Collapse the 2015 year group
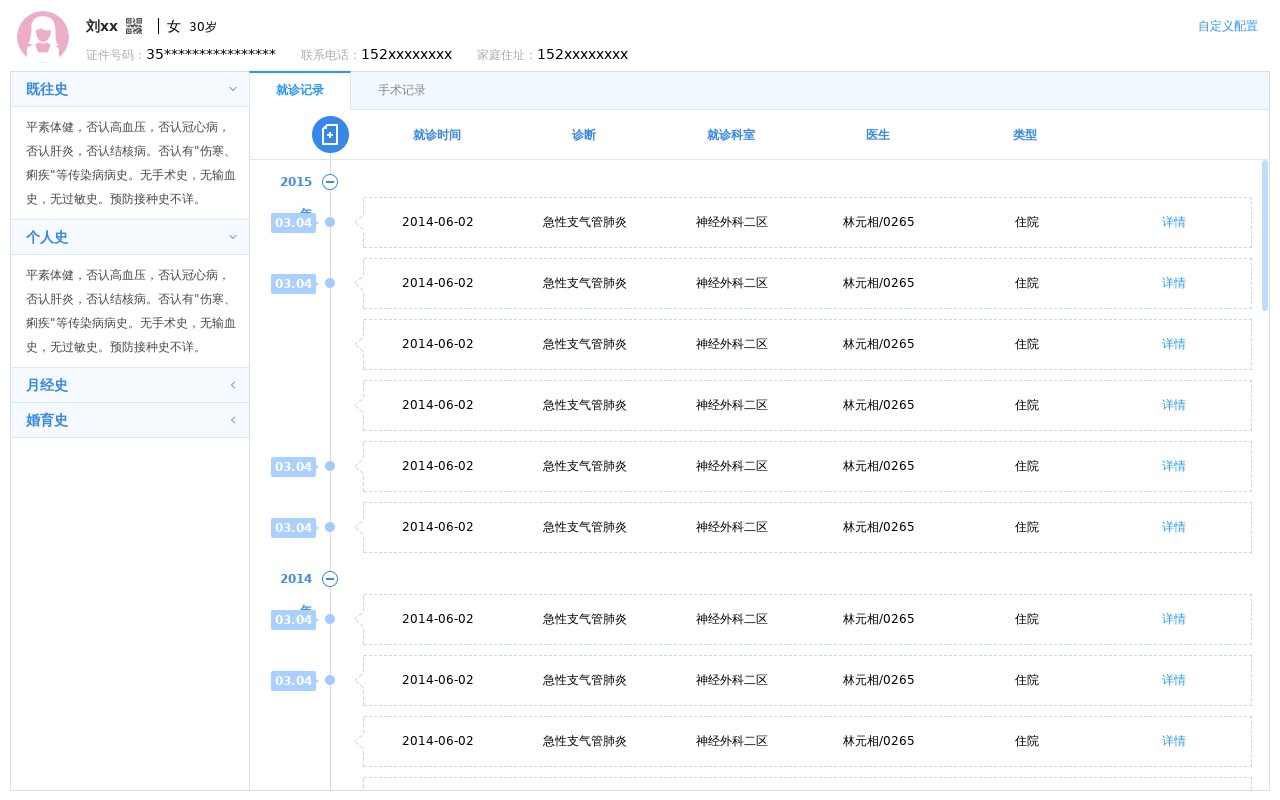Screen dimensions: 1280x800 point(330,182)
